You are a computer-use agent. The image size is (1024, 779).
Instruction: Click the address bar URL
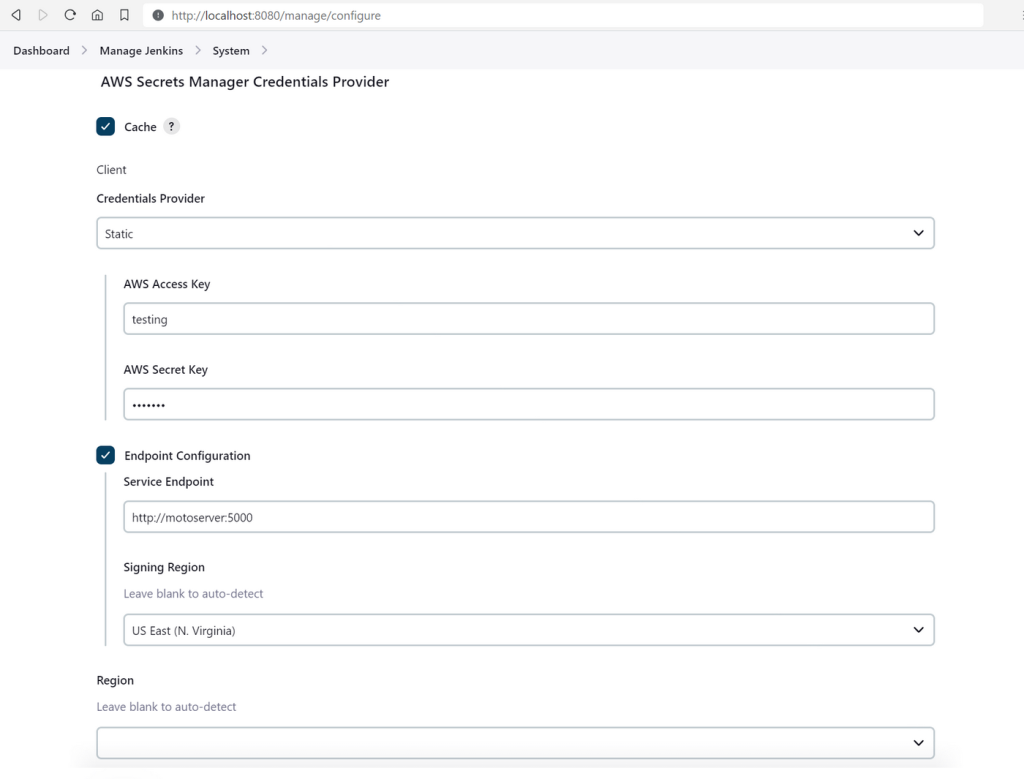coord(276,15)
